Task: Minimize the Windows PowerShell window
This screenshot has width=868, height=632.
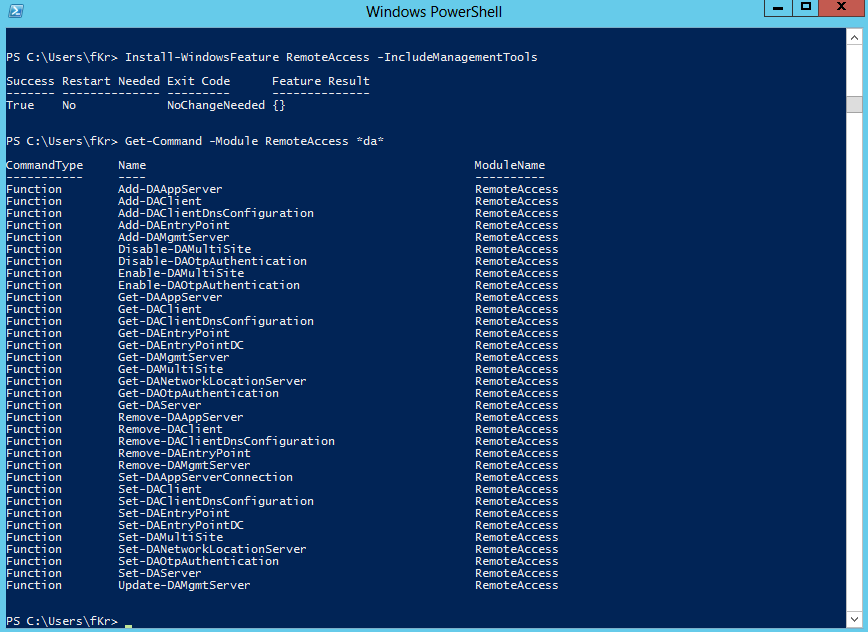Action: click(x=778, y=8)
